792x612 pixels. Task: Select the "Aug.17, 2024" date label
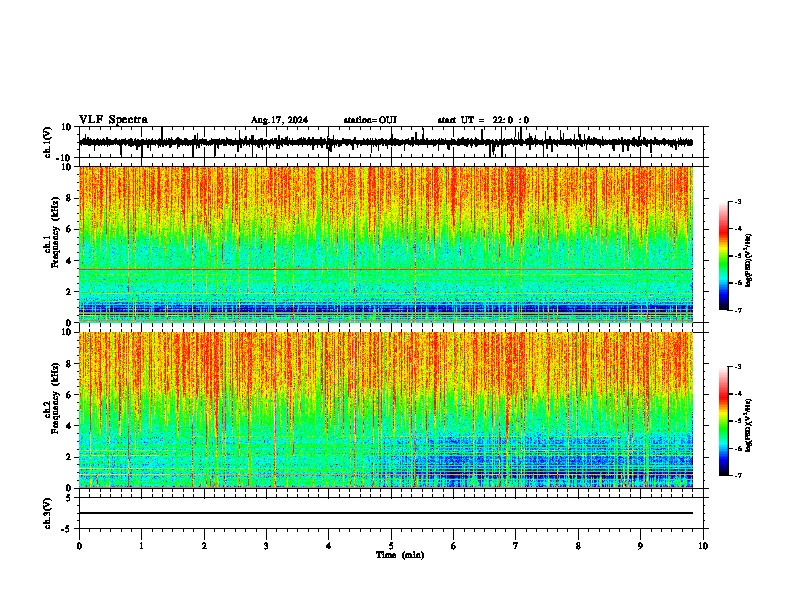tap(279, 120)
